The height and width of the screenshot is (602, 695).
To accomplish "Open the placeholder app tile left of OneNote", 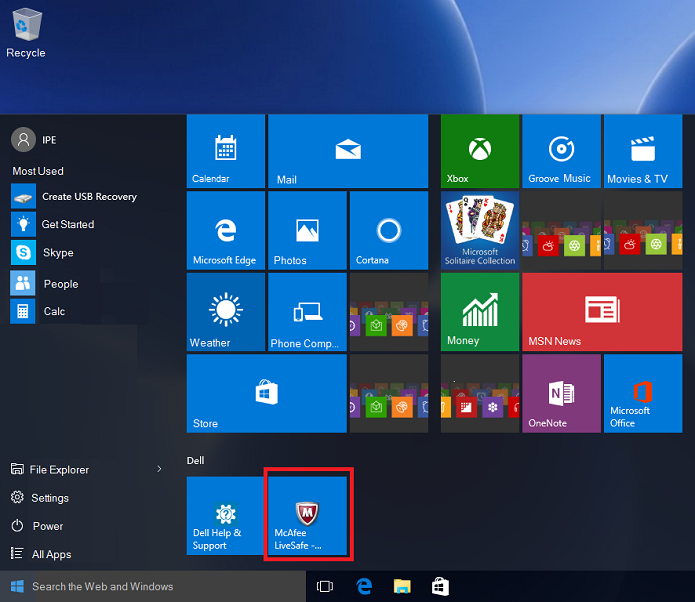I will tap(480, 394).
